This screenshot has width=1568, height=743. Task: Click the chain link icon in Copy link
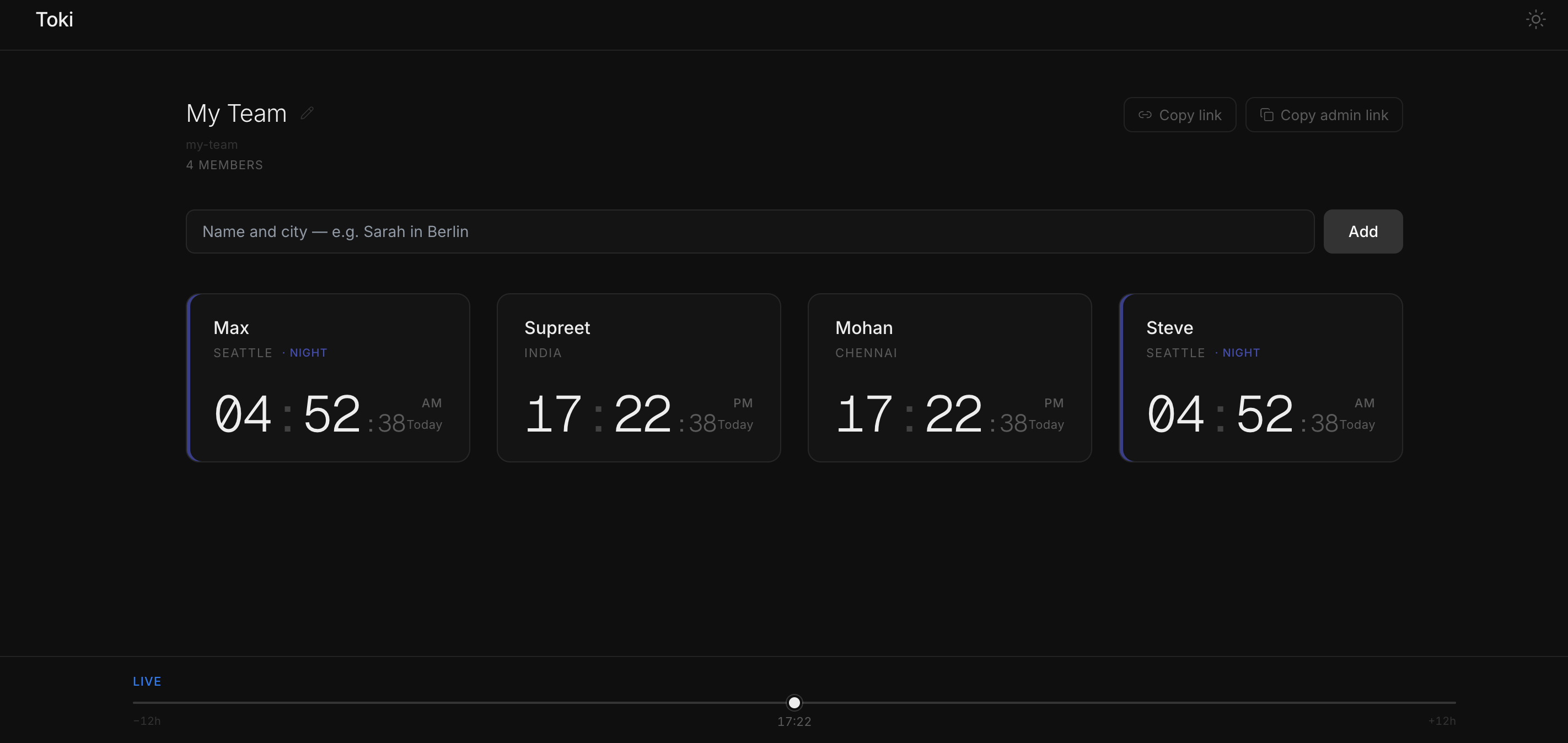[x=1145, y=115]
